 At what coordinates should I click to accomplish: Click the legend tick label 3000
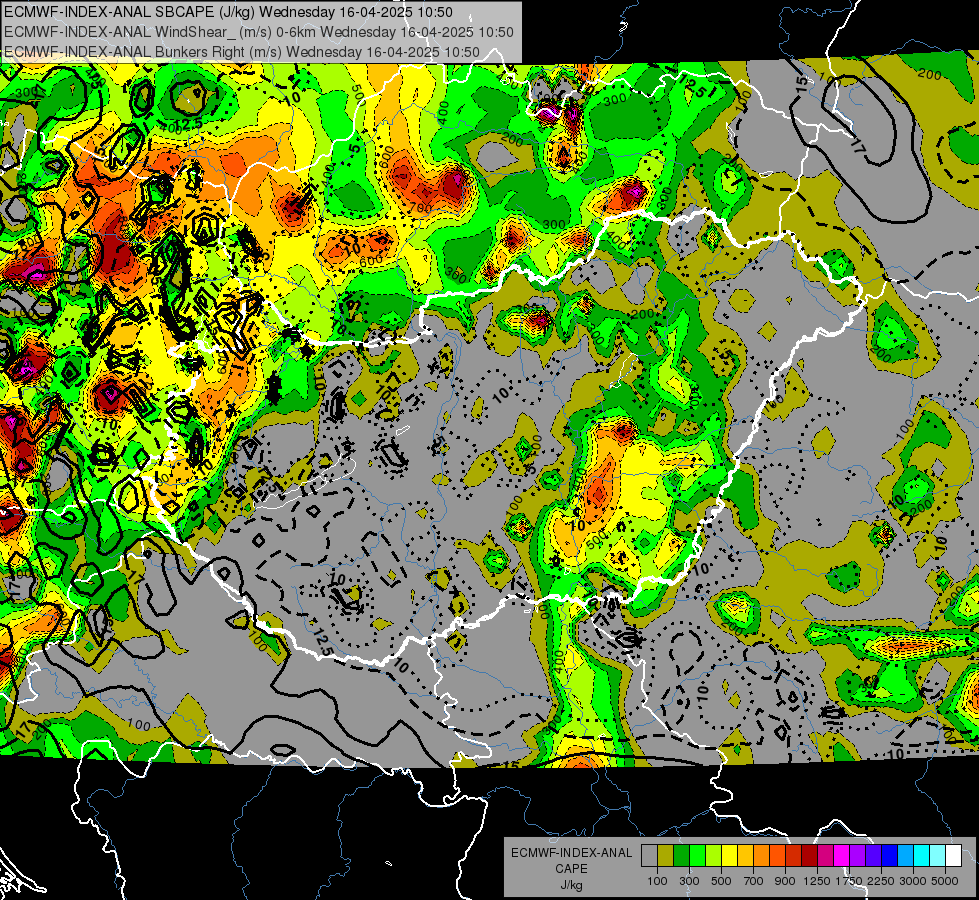tap(912, 881)
